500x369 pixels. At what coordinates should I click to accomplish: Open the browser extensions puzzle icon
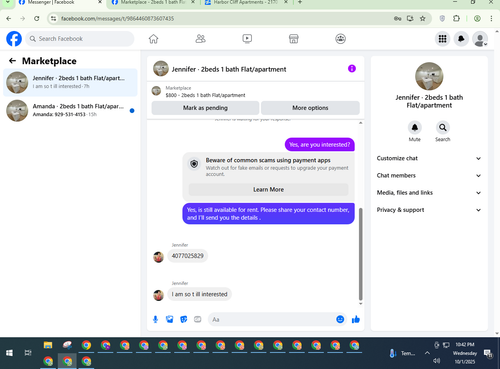(x=456, y=19)
